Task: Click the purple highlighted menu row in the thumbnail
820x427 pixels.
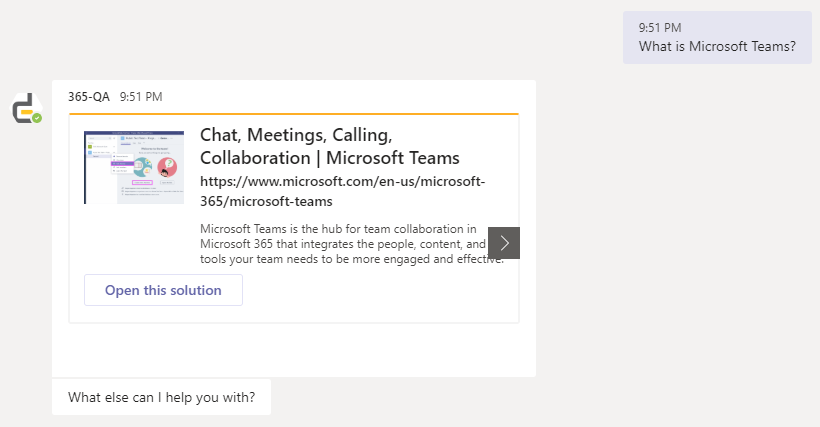Action: (x=122, y=164)
